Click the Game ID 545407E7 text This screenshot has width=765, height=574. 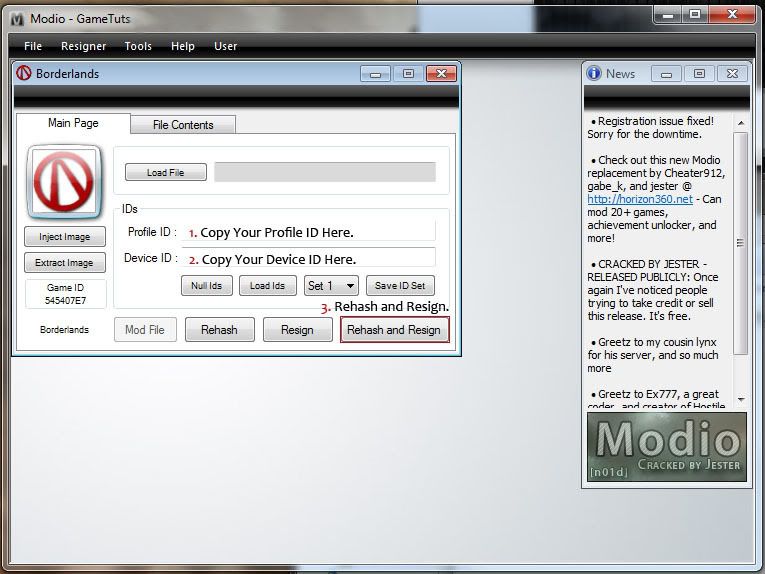(65, 294)
